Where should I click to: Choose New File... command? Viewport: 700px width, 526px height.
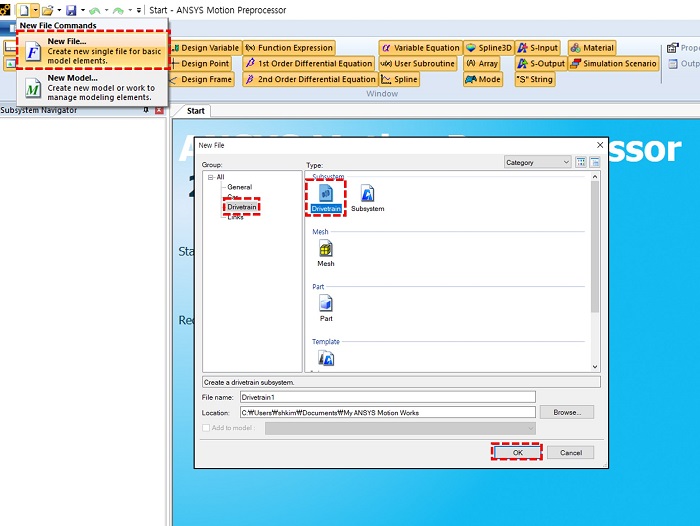(93, 50)
